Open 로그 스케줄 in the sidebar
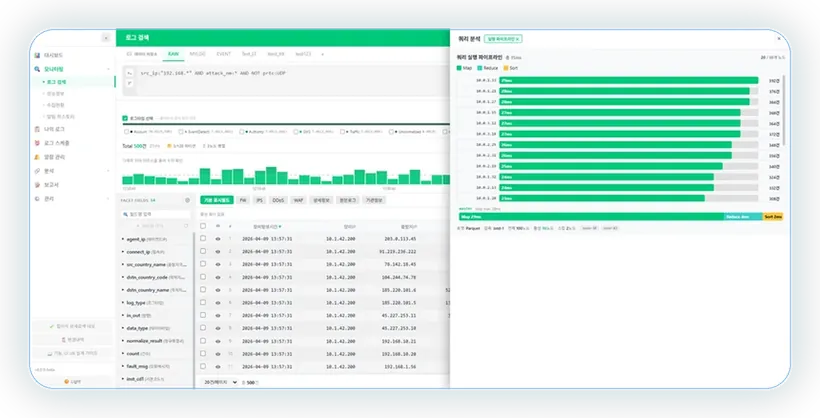This screenshot has height=418, width=820. click(x=56, y=143)
